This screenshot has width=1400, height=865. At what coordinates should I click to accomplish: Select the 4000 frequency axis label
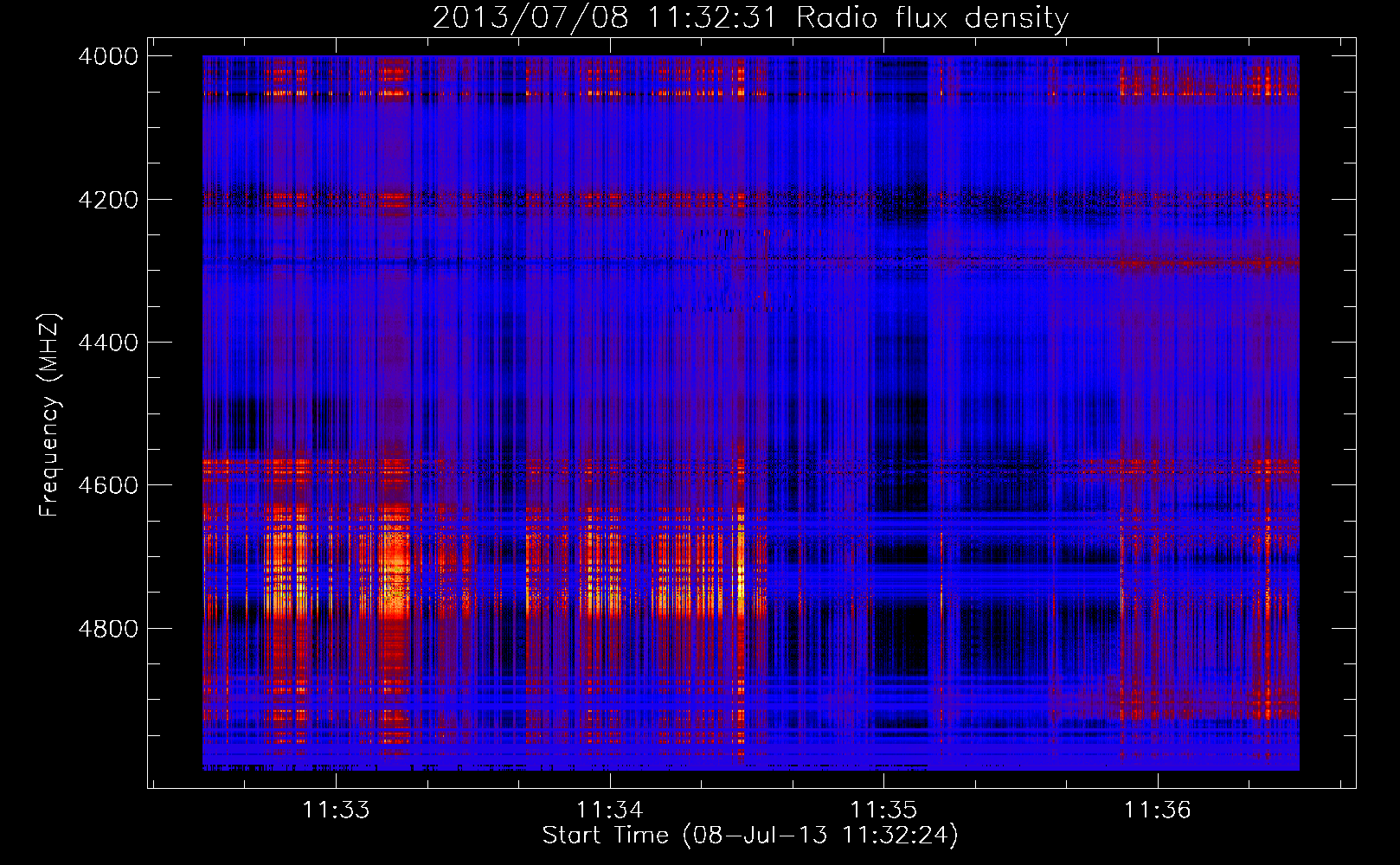[108, 56]
